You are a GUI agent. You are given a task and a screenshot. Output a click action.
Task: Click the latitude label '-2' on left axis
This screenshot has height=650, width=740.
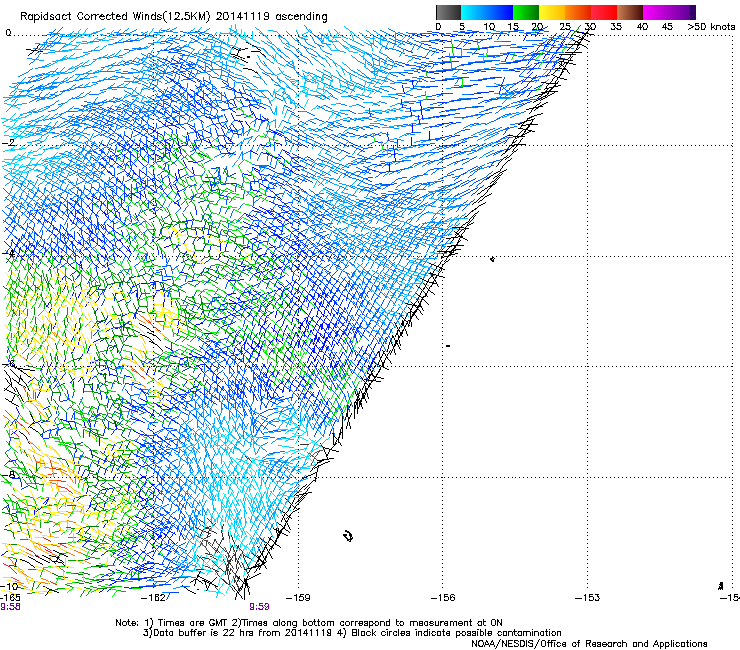pyautogui.click(x=9, y=142)
